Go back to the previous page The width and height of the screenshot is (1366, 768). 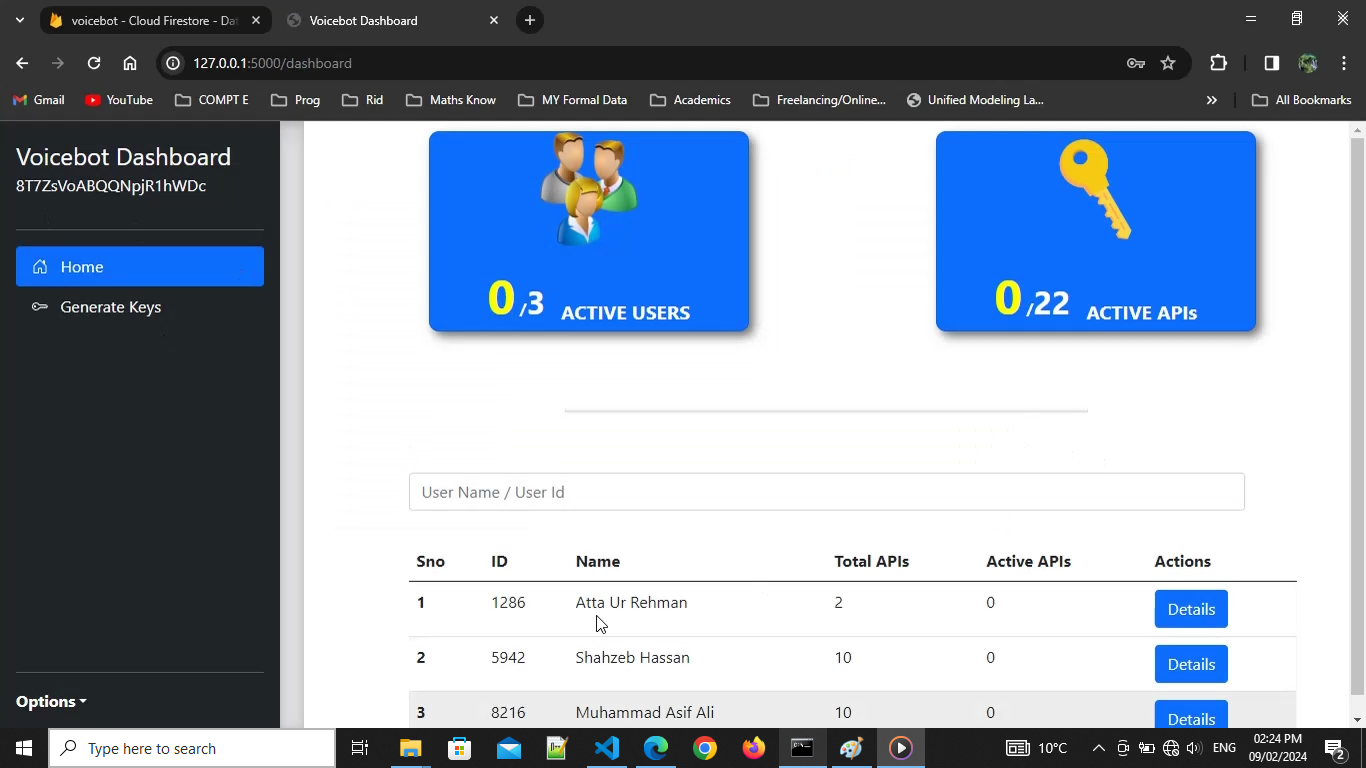(x=22, y=63)
